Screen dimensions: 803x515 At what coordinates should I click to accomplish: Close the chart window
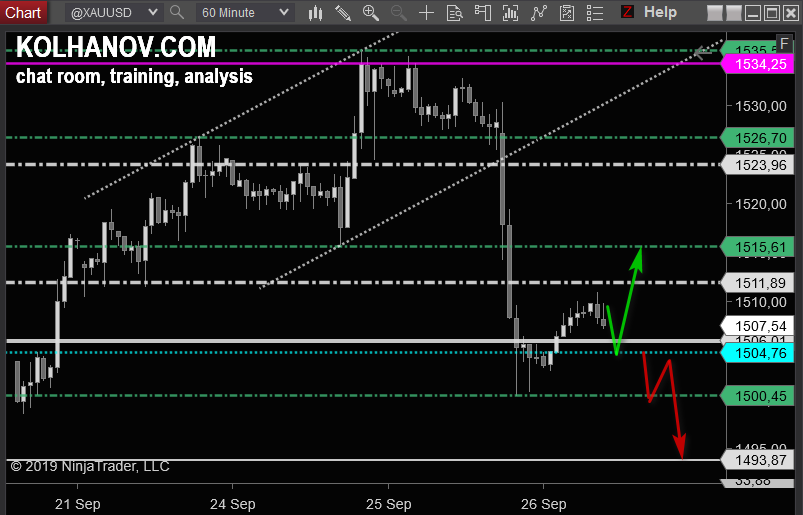pos(790,13)
